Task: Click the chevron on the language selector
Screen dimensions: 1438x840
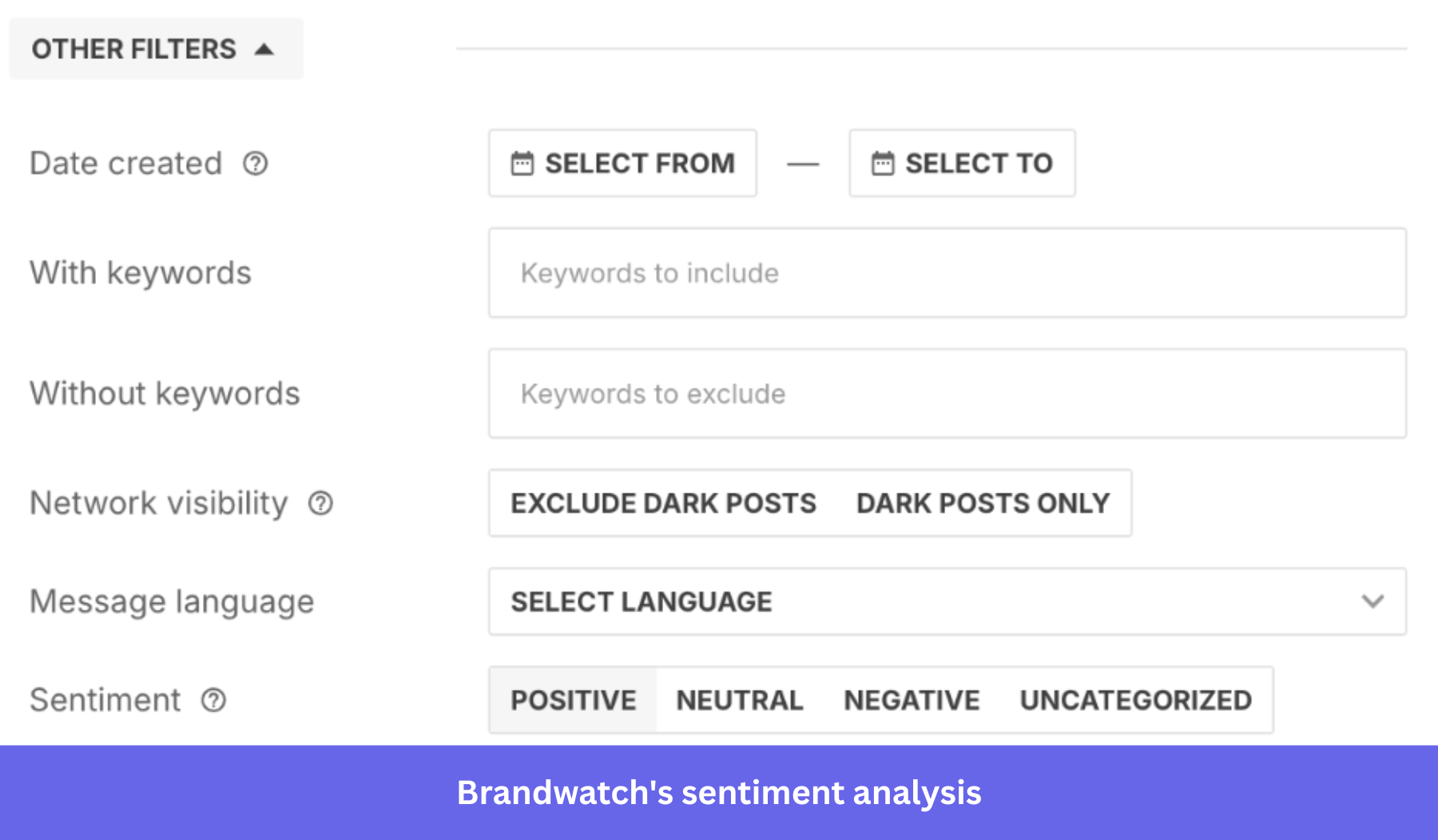Action: [x=1371, y=601]
